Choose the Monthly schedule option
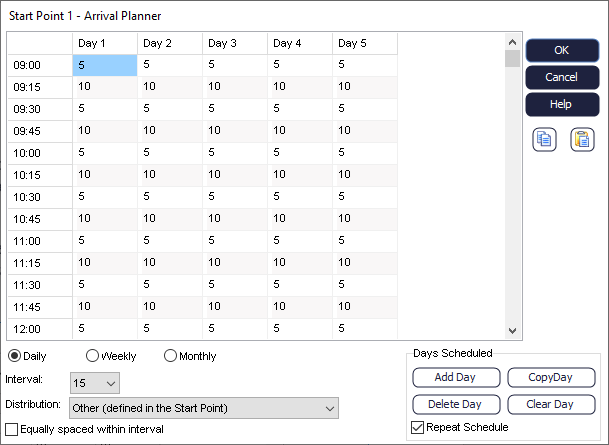This screenshot has height=445, width=609. (x=170, y=356)
